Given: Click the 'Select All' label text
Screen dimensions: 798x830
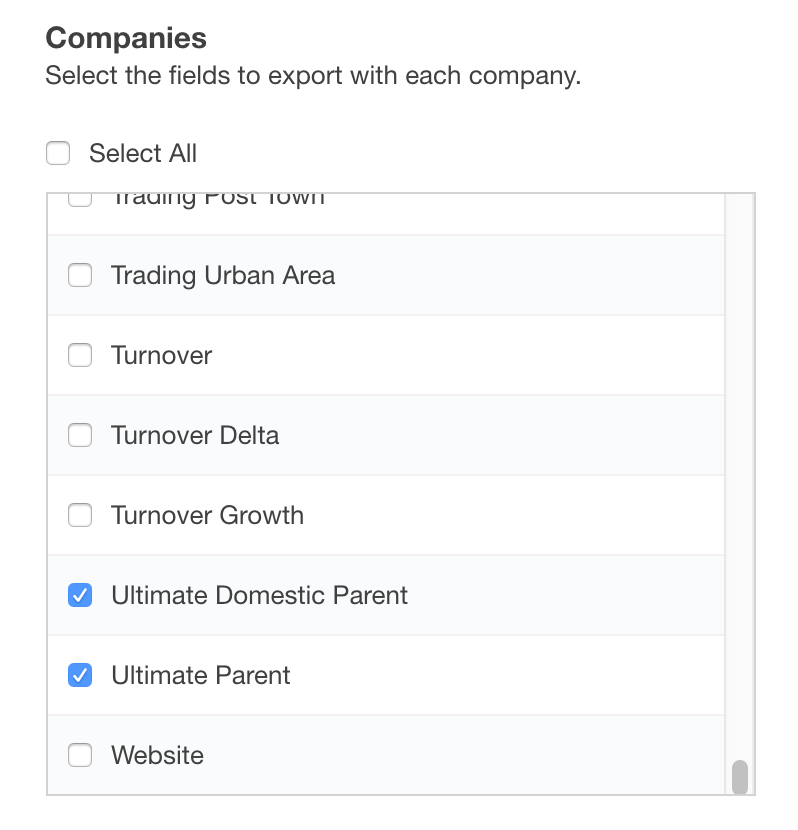Looking at the screenshot, I should 143,154.
